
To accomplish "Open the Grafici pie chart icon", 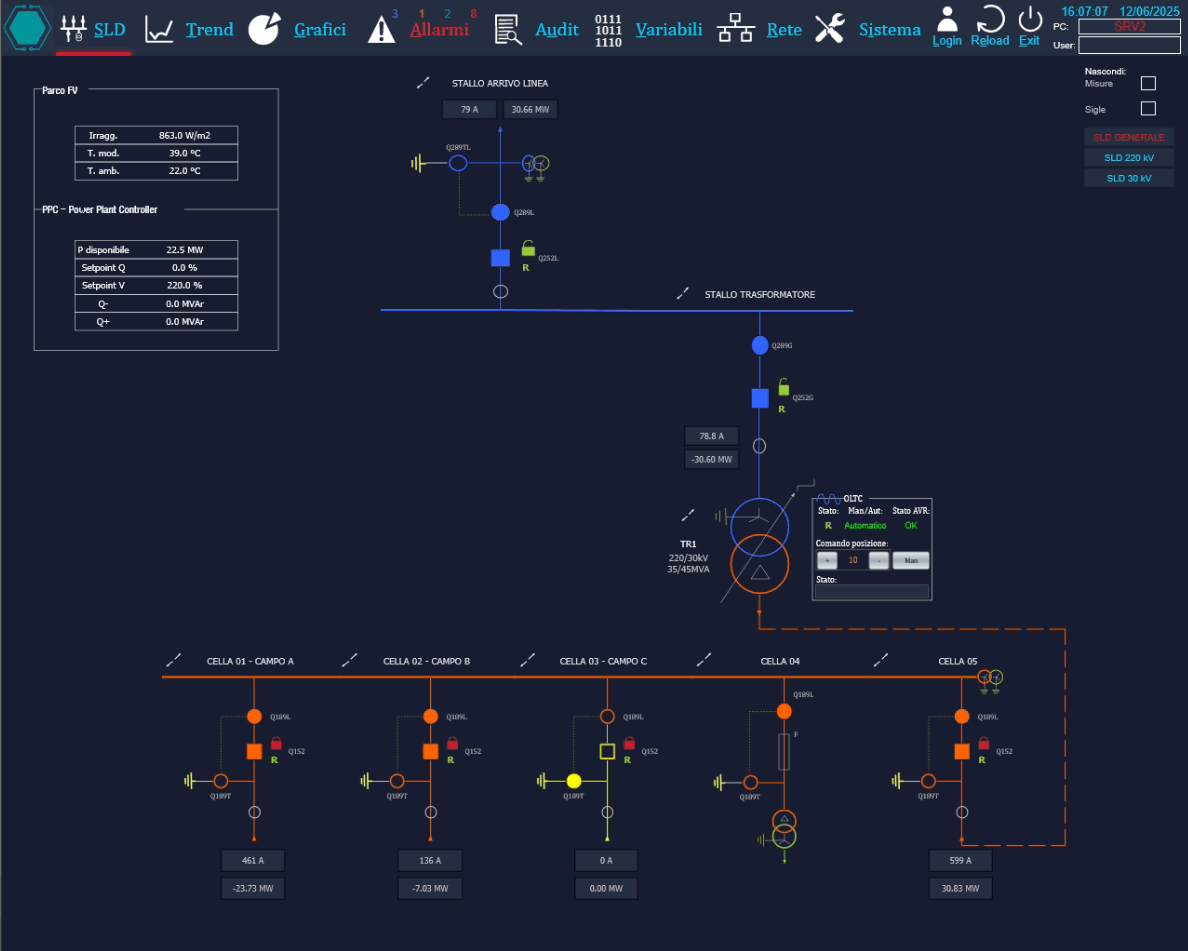I will 264,29.
